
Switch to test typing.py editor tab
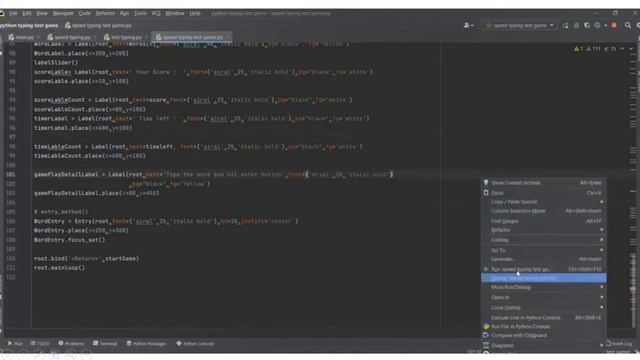pos(125,37)
